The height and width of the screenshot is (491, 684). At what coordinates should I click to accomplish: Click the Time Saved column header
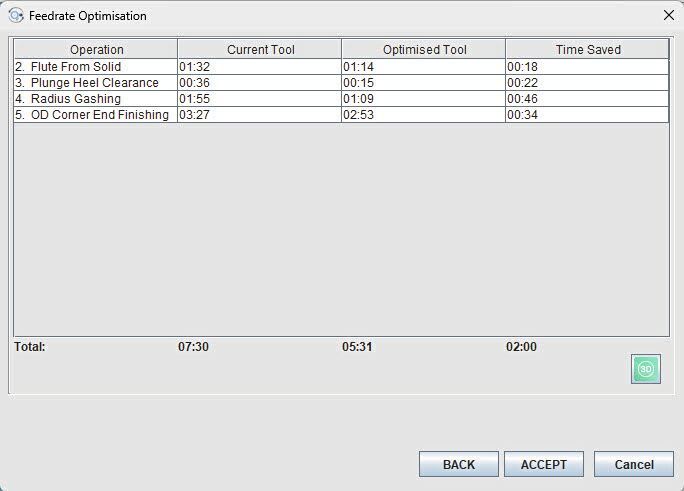click(x=588, y=49)
